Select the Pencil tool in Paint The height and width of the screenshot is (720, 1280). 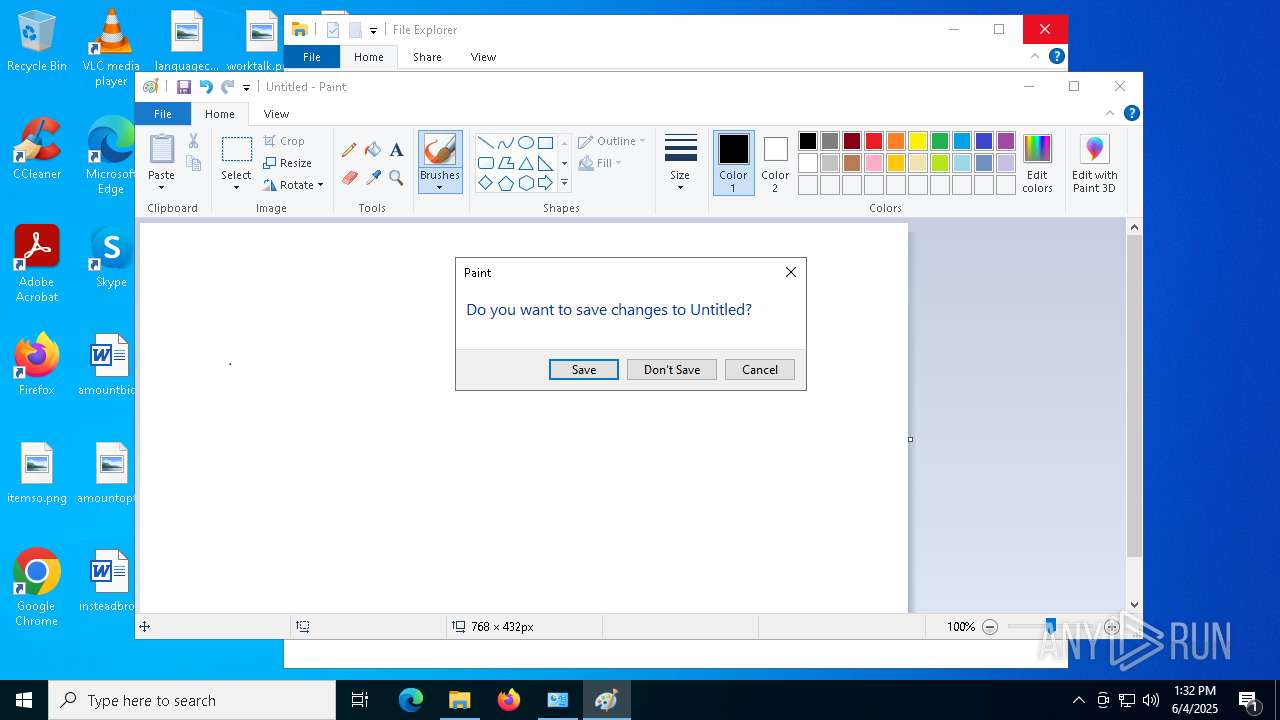click(349, 150)
